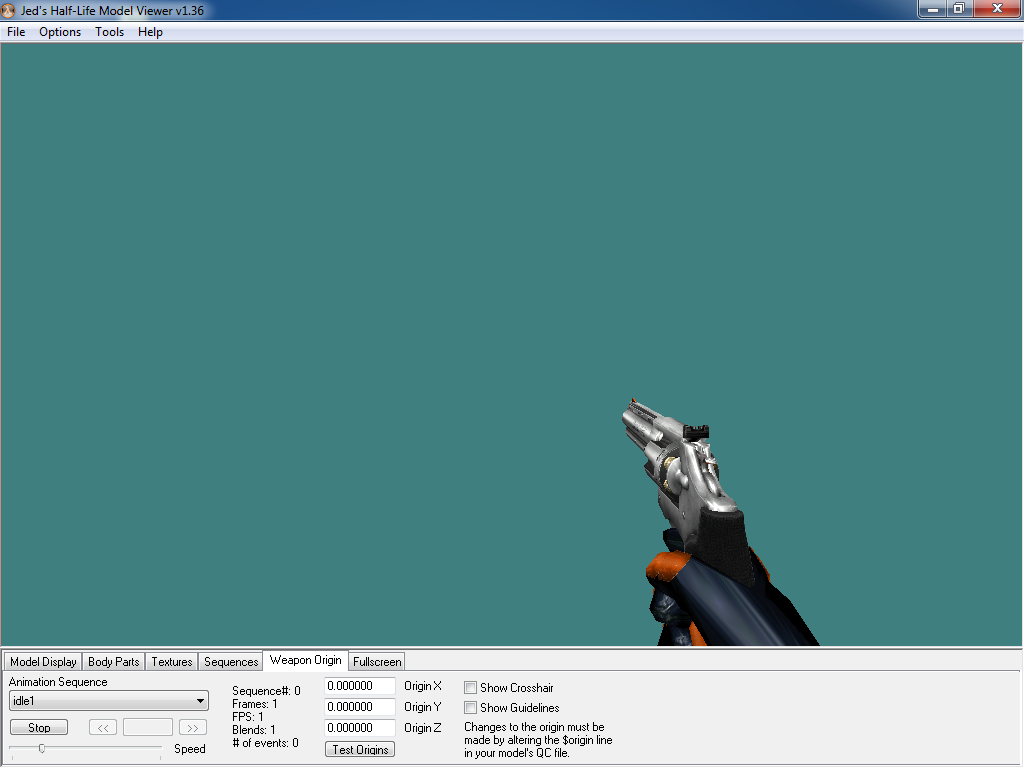Step to next frame with >> button

(193, 728)
